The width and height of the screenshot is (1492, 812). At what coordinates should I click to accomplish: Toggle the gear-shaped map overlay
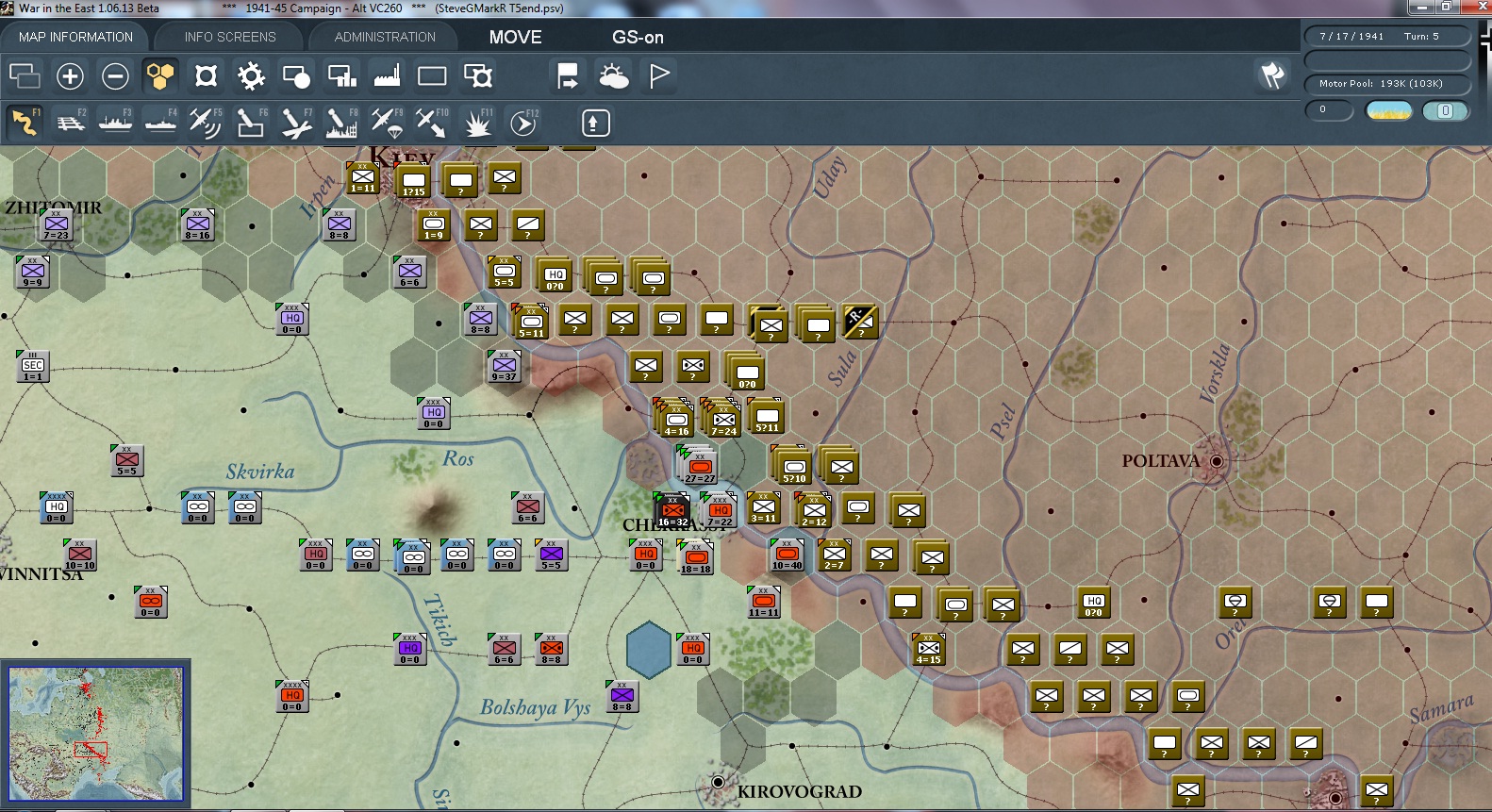pyautogui.click(x=251, y=75)
